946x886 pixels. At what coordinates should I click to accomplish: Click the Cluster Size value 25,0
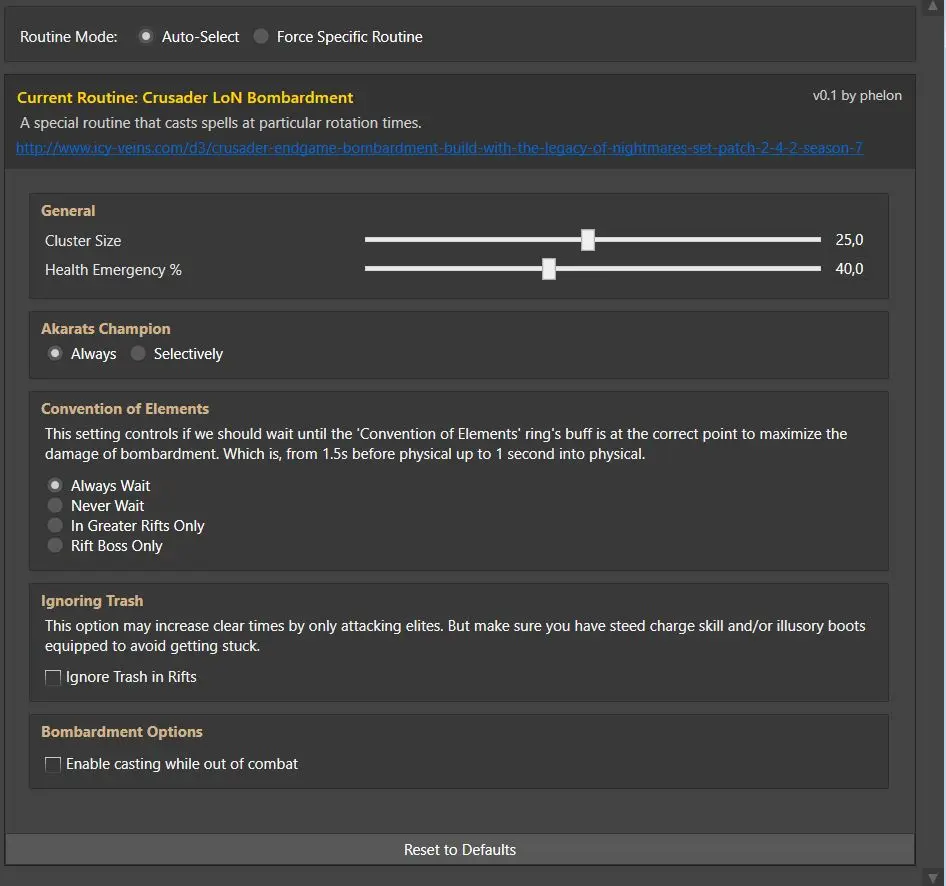point(849,239)
